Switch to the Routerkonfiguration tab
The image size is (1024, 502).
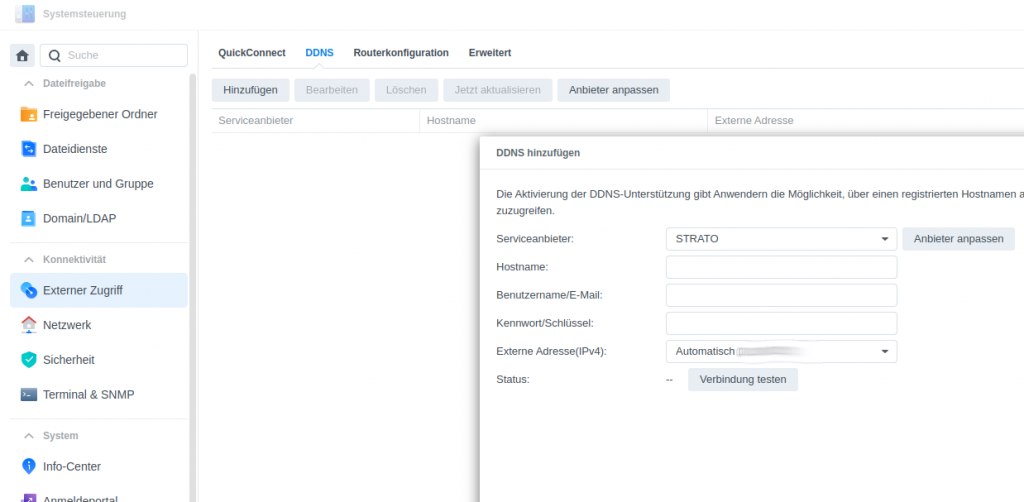pos(401,53)
